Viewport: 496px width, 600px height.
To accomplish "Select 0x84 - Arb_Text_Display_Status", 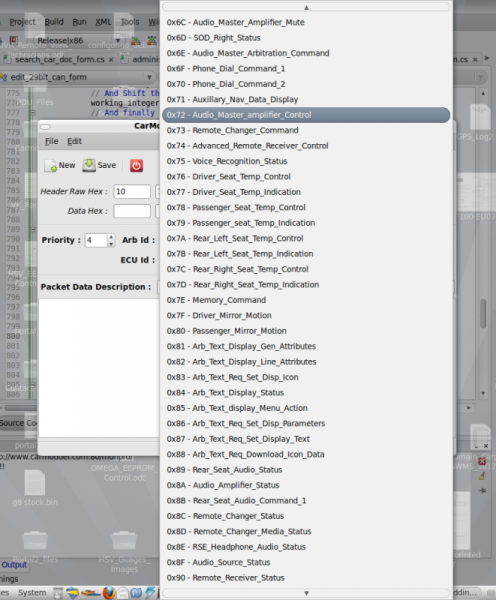I will tap(306, 393).
